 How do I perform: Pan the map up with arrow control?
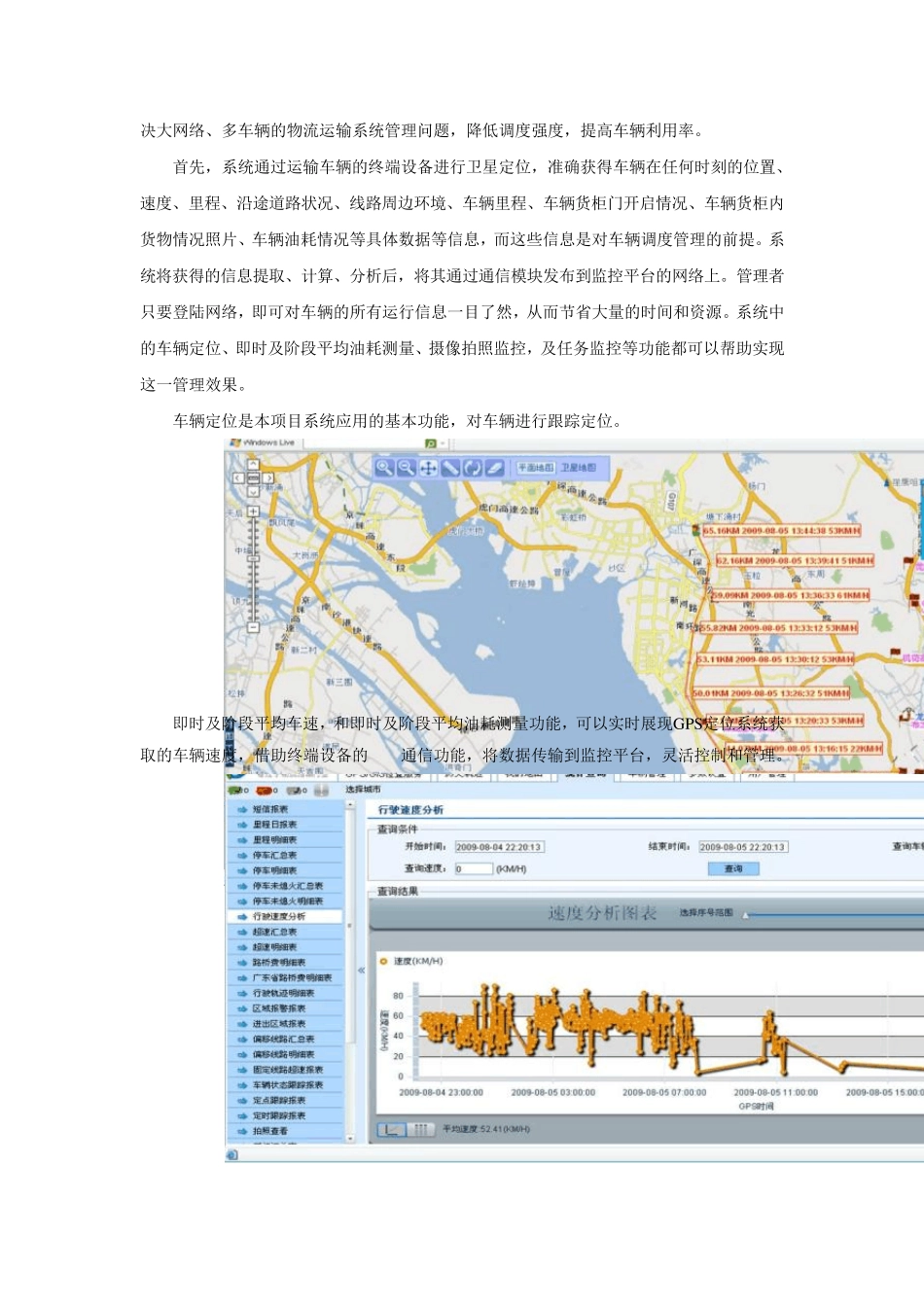pyautogui.click(x=253, y=465)
